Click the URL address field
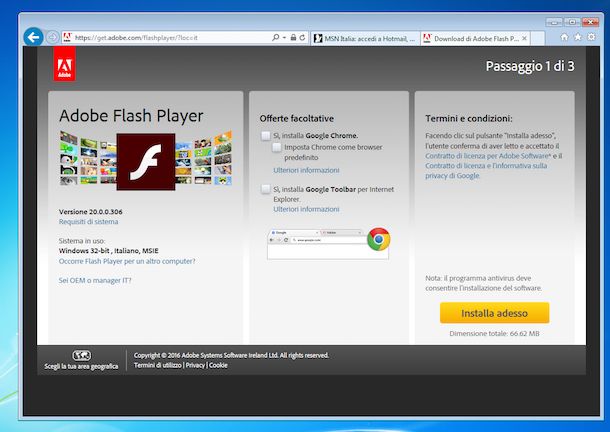This screenshot has height=432, width=610. tap(171, 38)
